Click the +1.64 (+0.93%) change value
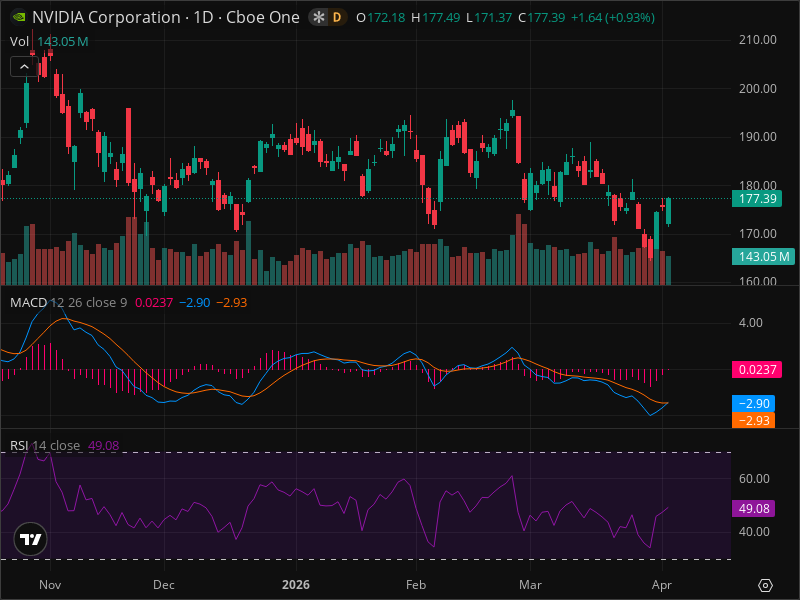The width and height of the screenshot is (800, 600). click(613, 18)
